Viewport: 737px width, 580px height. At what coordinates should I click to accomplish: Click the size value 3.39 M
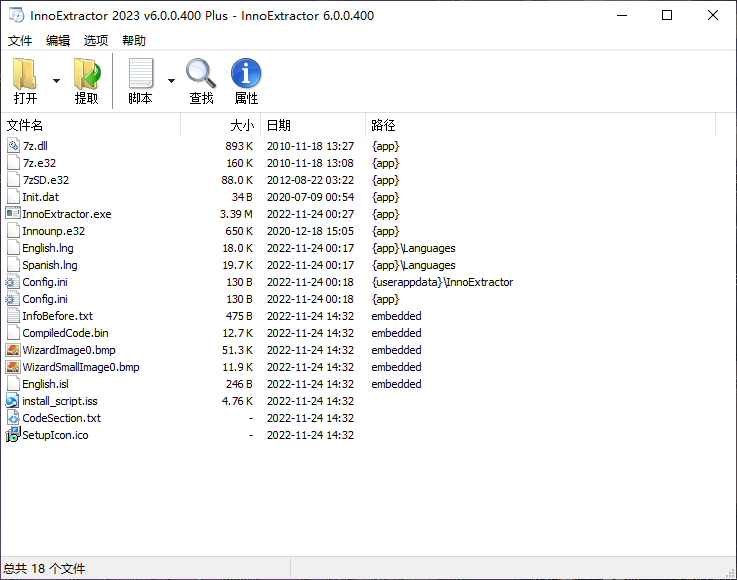(236, 214)
